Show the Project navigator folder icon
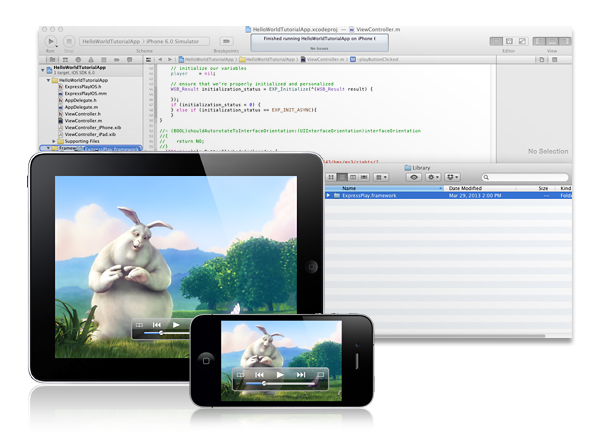 53,60
